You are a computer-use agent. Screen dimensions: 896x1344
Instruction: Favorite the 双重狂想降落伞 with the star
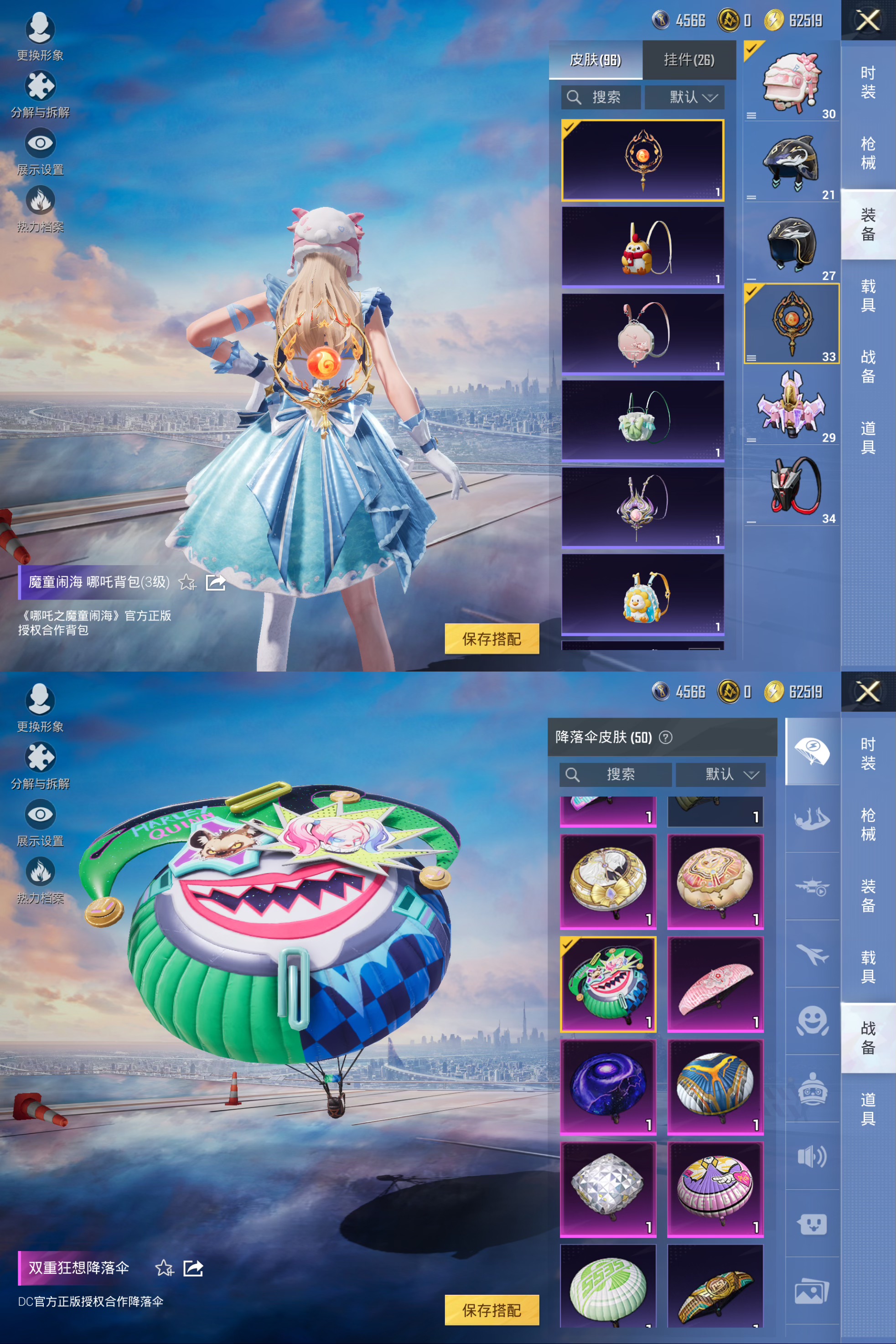[165, 1268]
